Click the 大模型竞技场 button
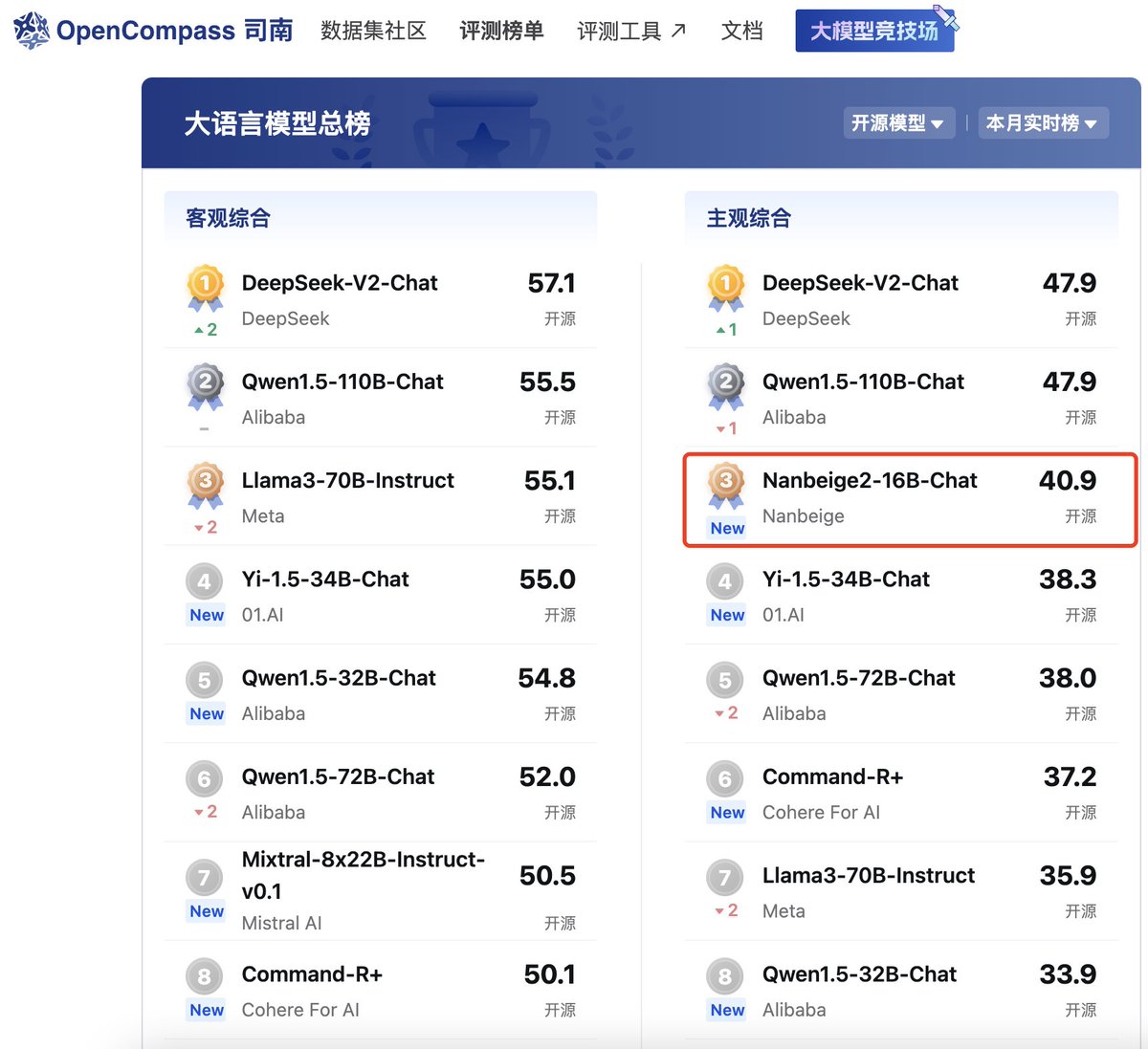Viewport: 1148px width, 1049px height. point(873,31)
